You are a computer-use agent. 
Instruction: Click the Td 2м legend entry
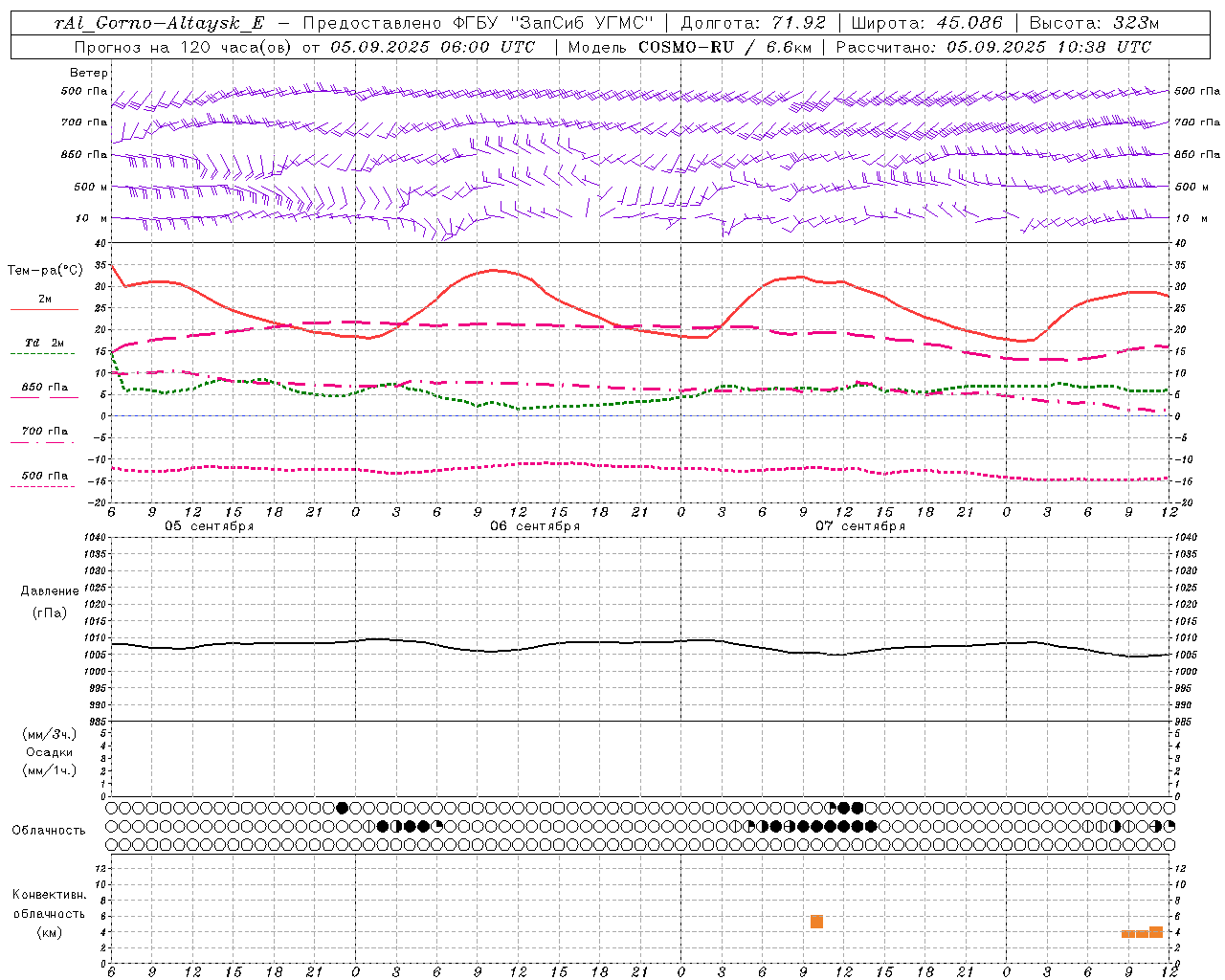45,343
